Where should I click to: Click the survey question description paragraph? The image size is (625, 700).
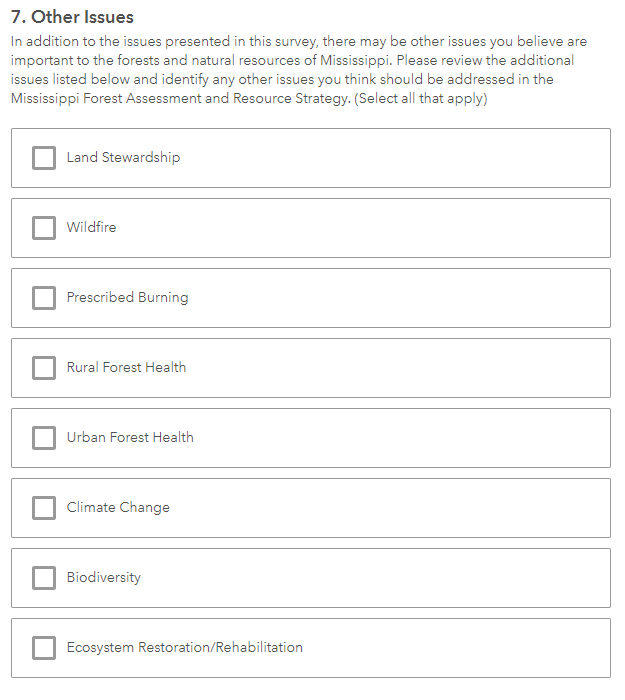pos(299,70)
